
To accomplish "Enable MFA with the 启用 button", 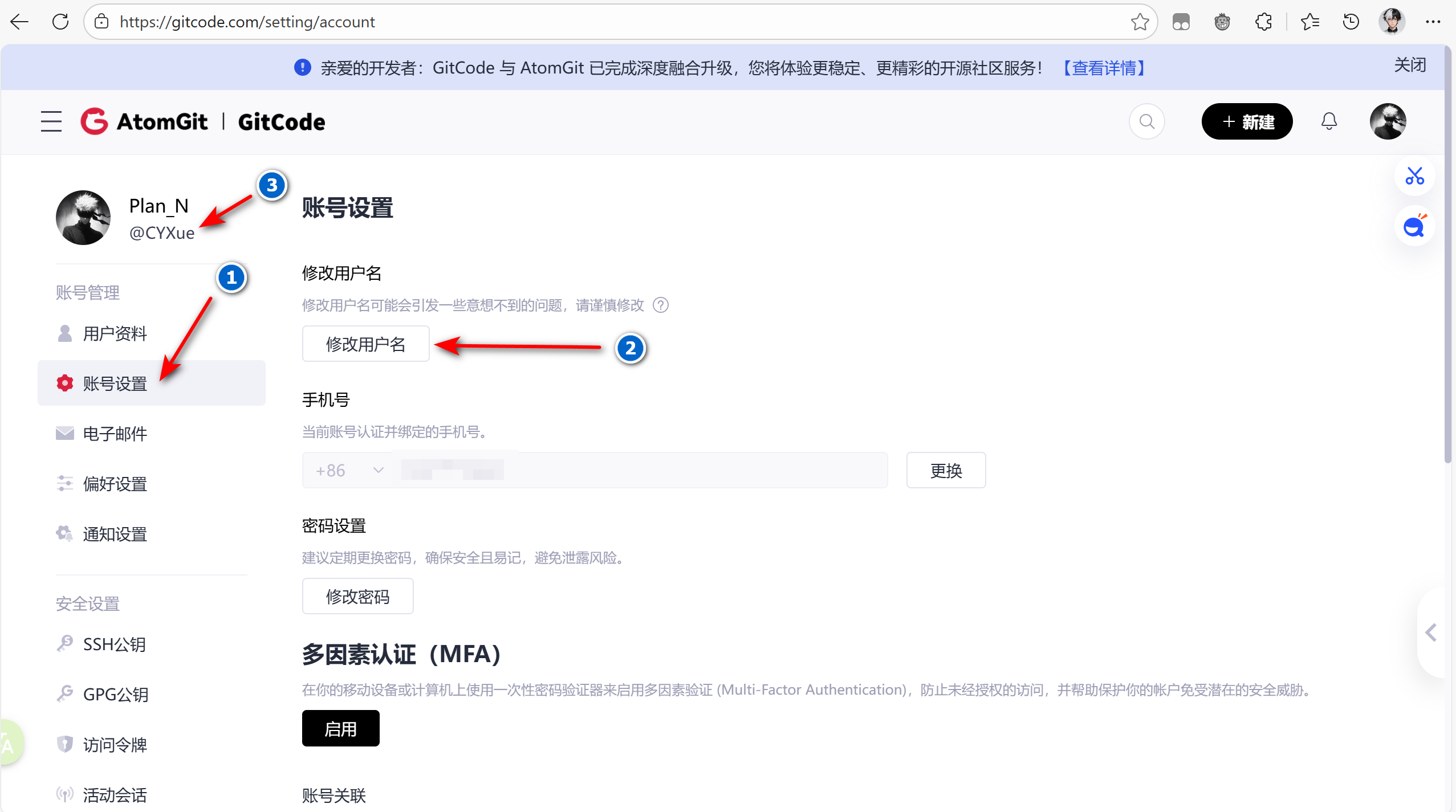I will pyautogui.click(x=340, y=729).
